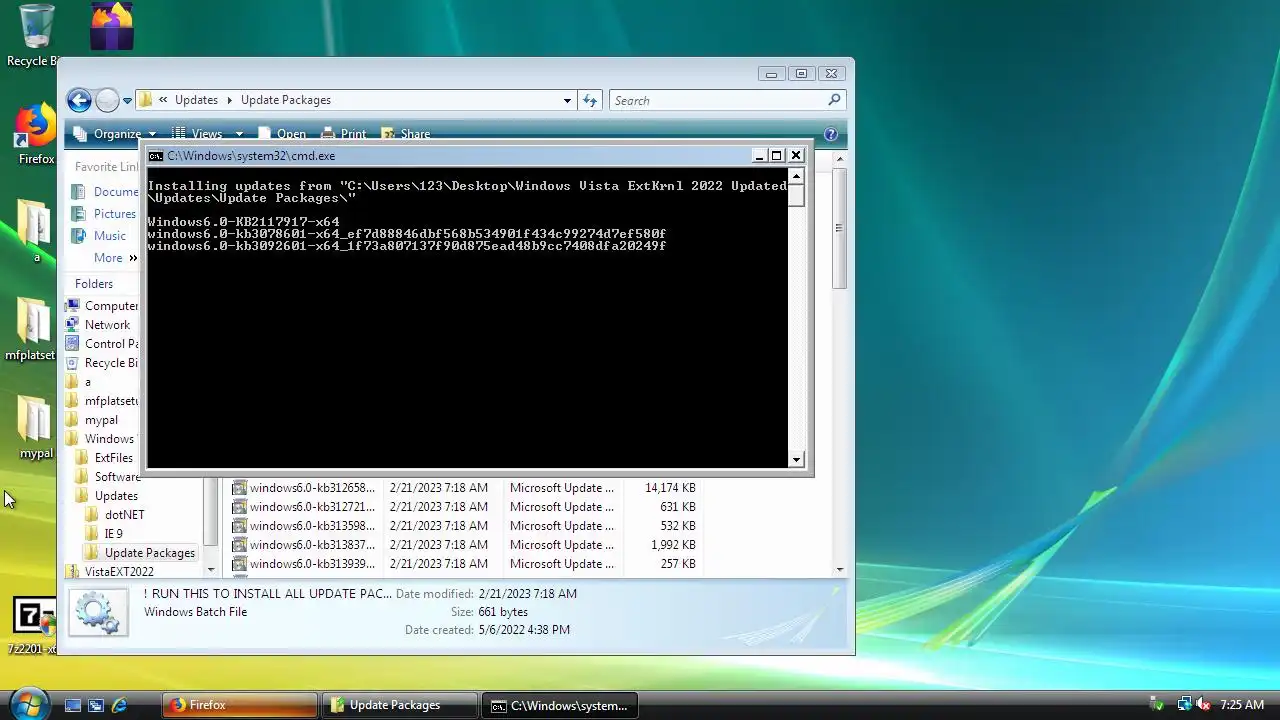Select Network in the Folders tree

click(98, 325)
